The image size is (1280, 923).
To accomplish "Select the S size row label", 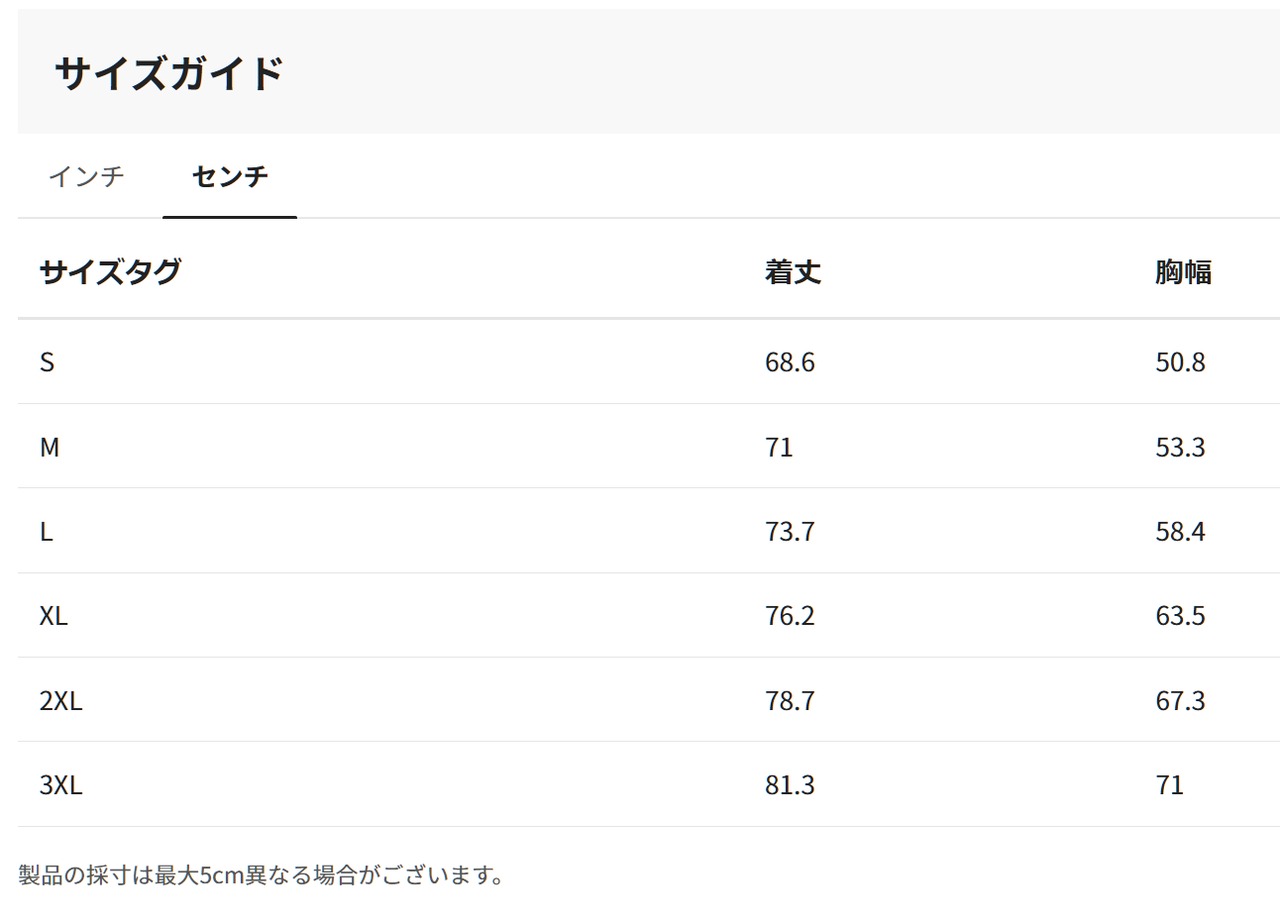I will pyautogui.click(x=47, y=362).
